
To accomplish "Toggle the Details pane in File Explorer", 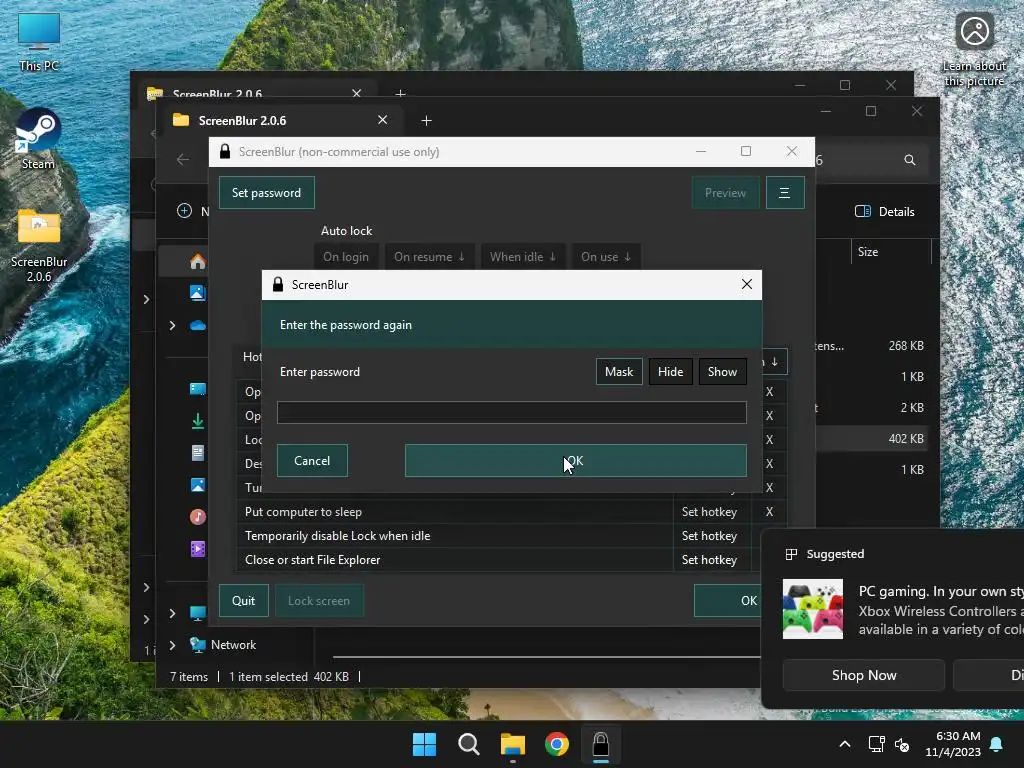I will click(x=885, y=212).
